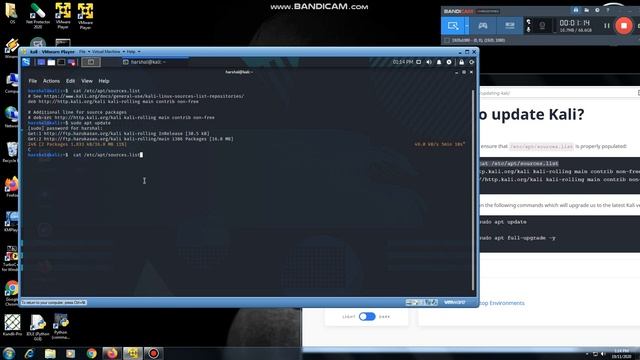The width and height of the screenshot is (640, 360).
Task: Click the VMware status bar device icons
Action: 422,302
